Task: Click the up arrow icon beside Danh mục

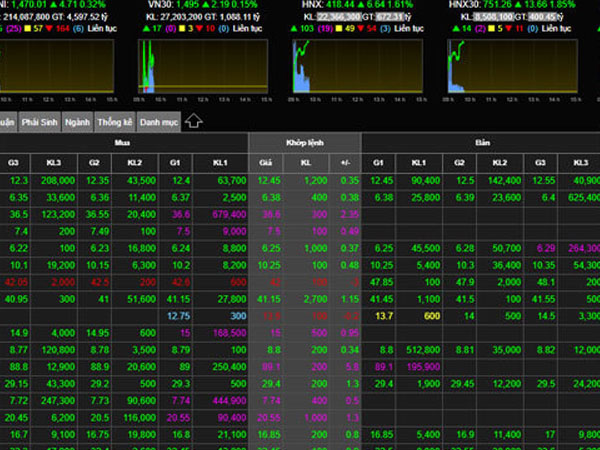Action: click(x=194, y=121)
